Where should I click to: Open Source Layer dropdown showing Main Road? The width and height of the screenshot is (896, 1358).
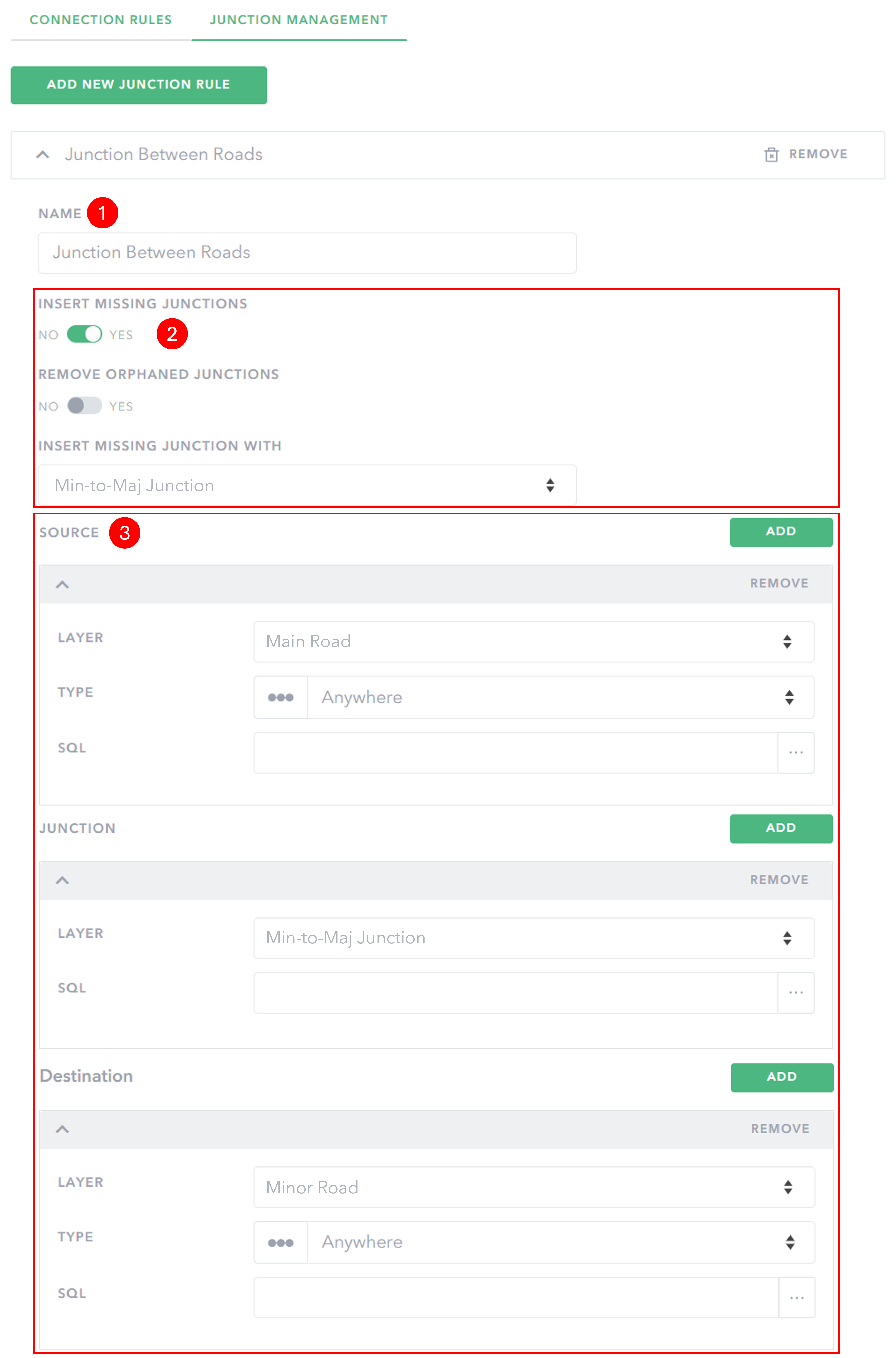[x=533, y=641]
